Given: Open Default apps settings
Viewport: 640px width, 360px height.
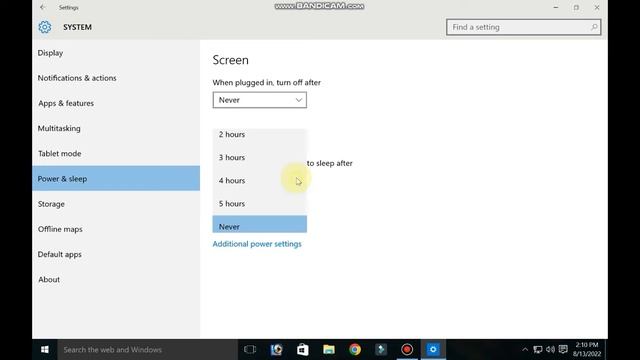Looking at the screenshot, I should 116,254.
